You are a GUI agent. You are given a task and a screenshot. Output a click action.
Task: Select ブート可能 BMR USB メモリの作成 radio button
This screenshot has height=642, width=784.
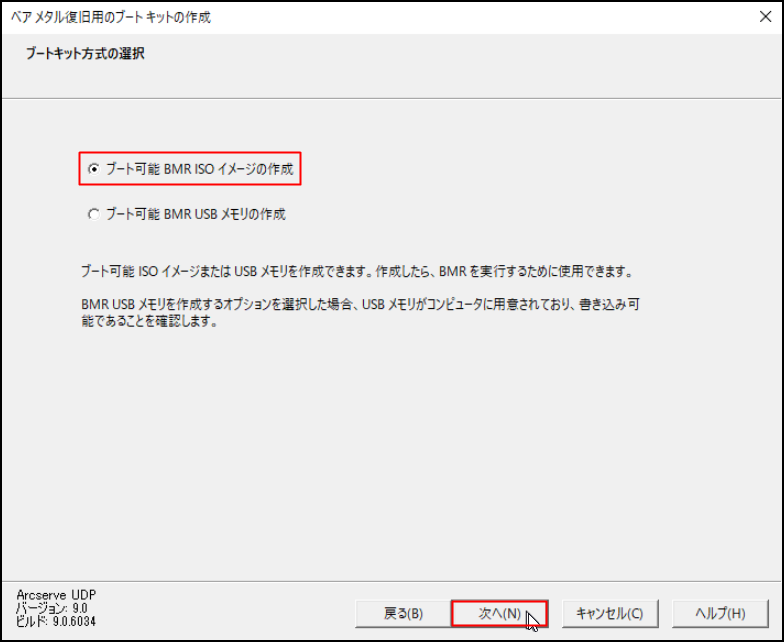click(x=94, y=214)
